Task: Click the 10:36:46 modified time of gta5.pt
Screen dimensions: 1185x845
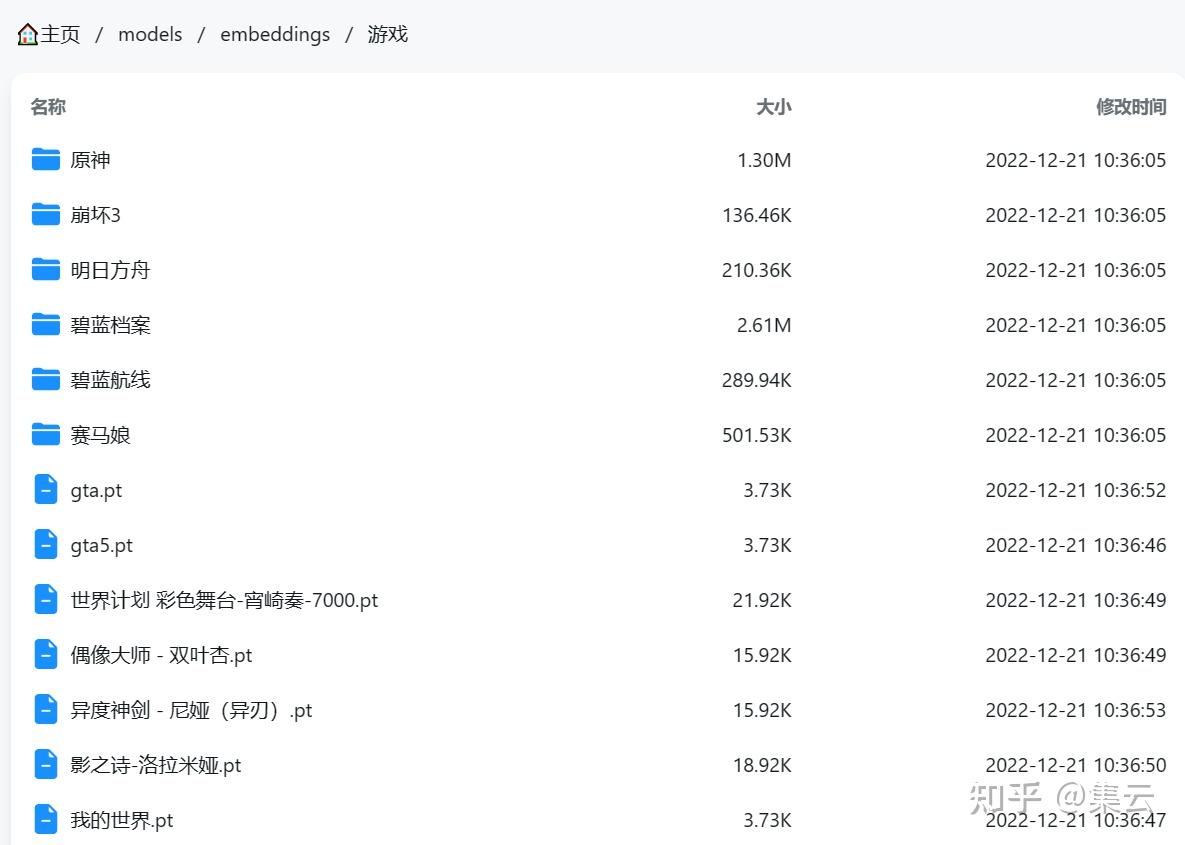Action: point(1130,545)
